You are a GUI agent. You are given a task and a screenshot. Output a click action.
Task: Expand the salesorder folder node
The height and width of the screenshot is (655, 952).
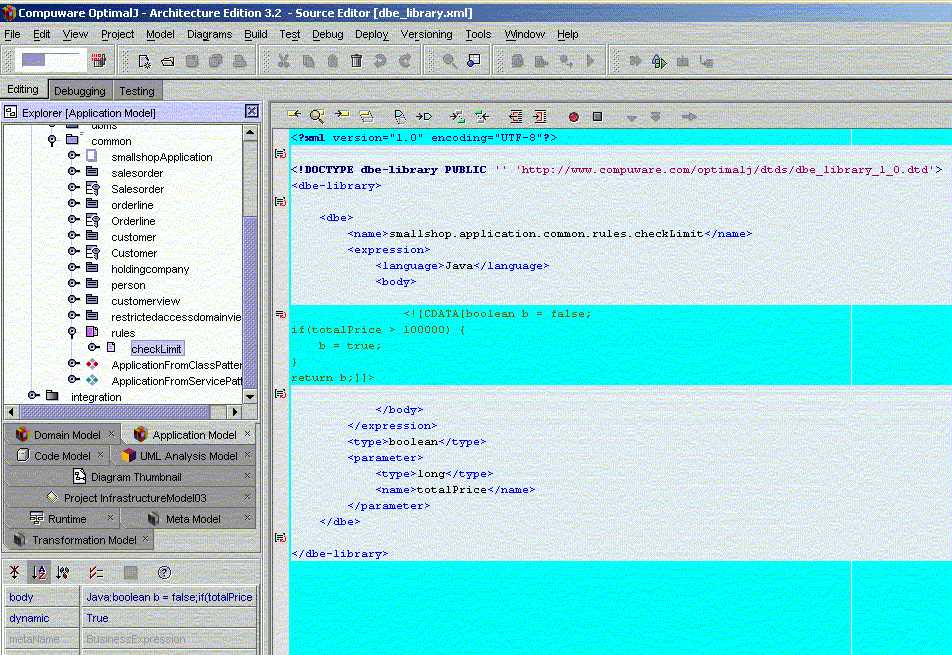pos(73,172)
